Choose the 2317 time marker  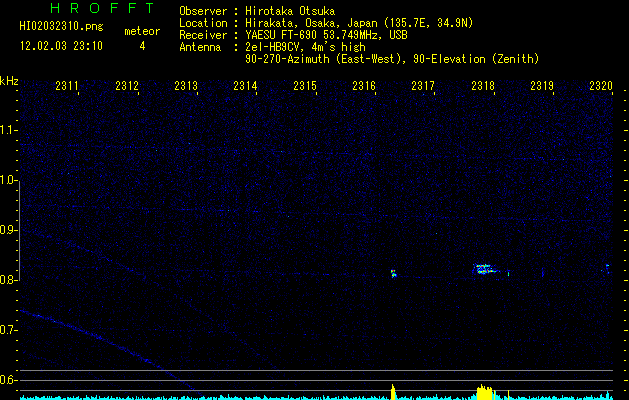pyautogui.click(x=423, y=85)
